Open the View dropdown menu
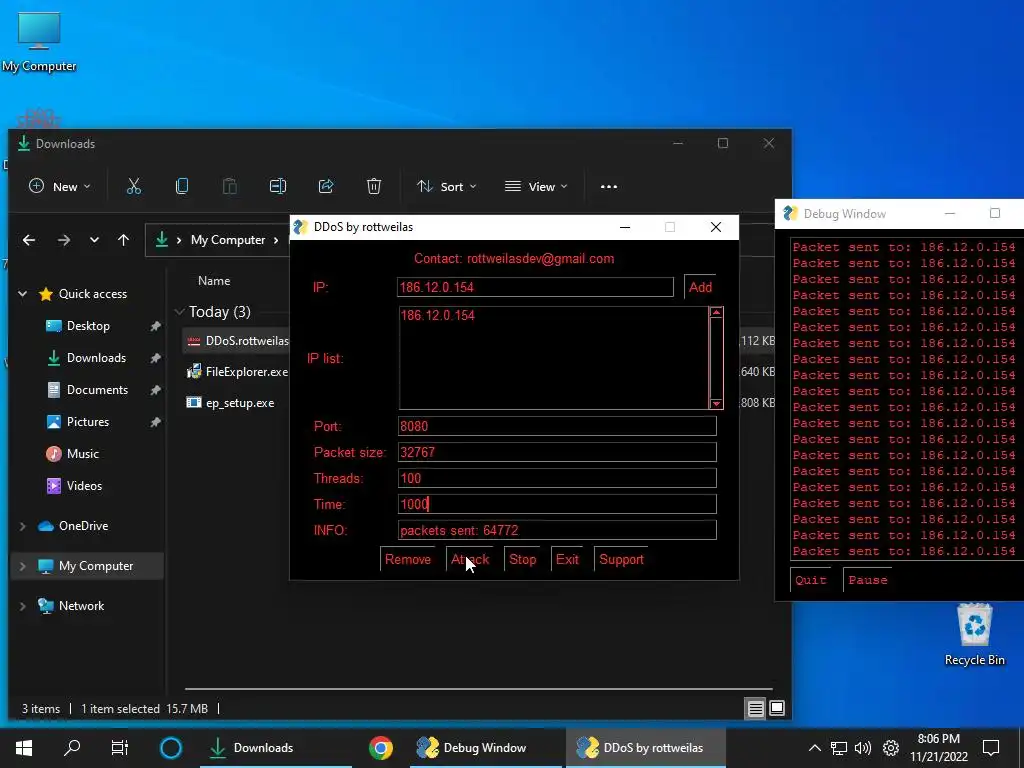Image resolution: width=1024 pixels, height=768 pixels. pyautogui.click(x=536, y=187)
